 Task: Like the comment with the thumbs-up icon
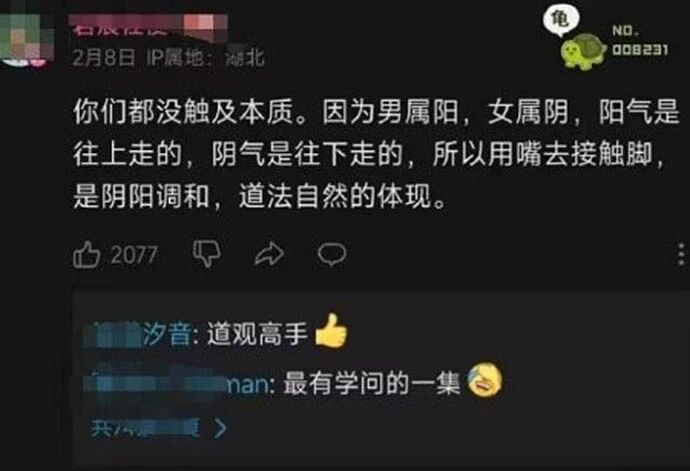pos(86,254)
